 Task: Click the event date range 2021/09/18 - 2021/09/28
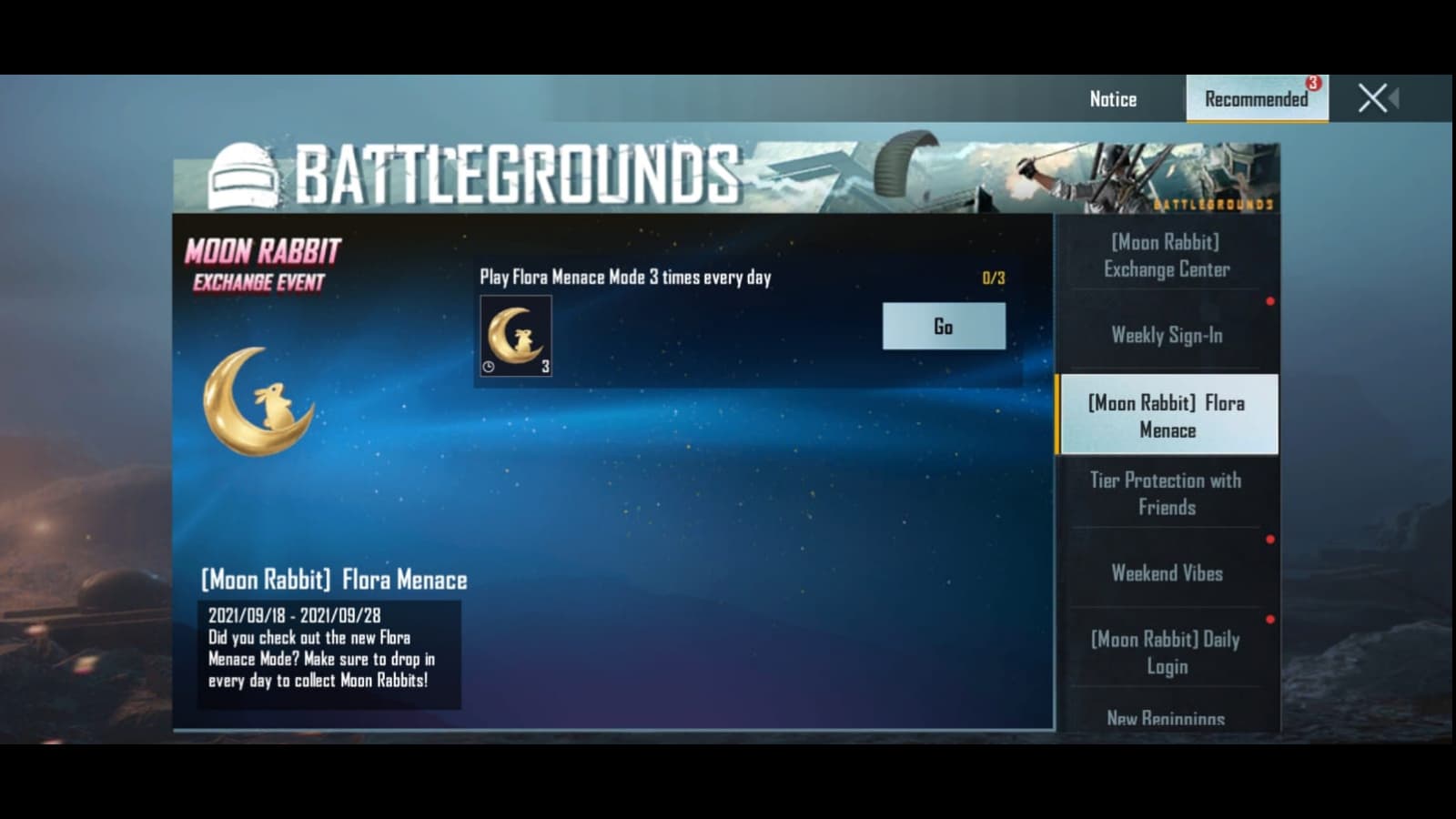coord(295,615)
